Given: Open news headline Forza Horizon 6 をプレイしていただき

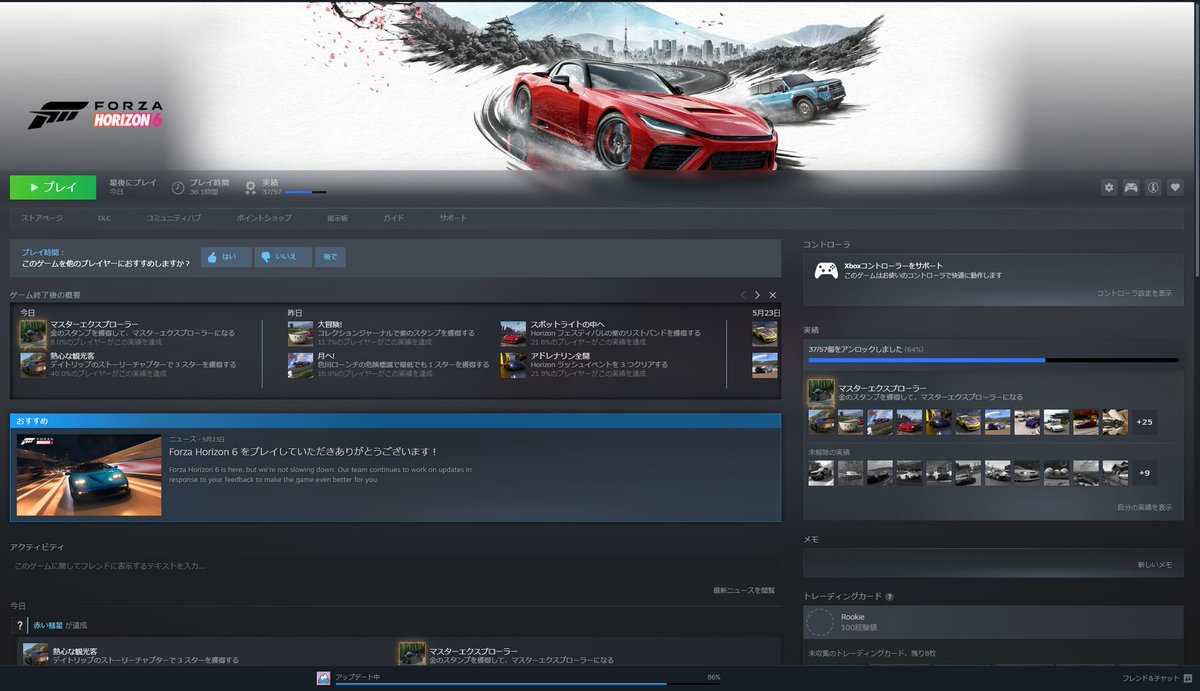Looking at the screenshot, I should (x=304, y=452).
